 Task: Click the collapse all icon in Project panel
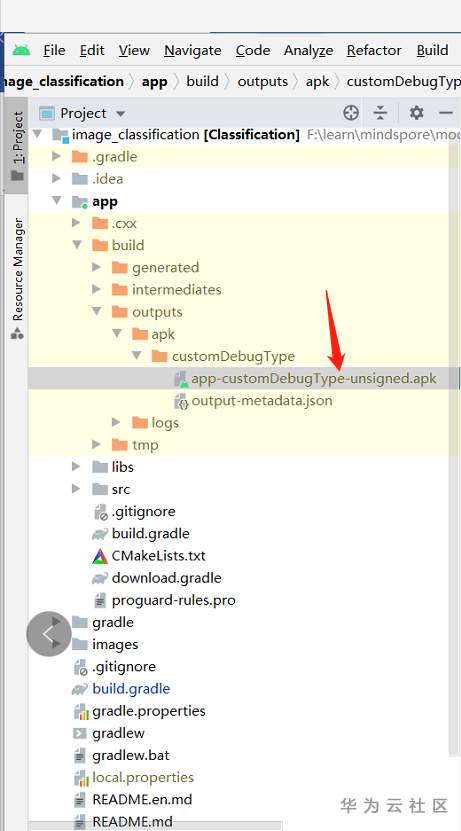point(380,113)
